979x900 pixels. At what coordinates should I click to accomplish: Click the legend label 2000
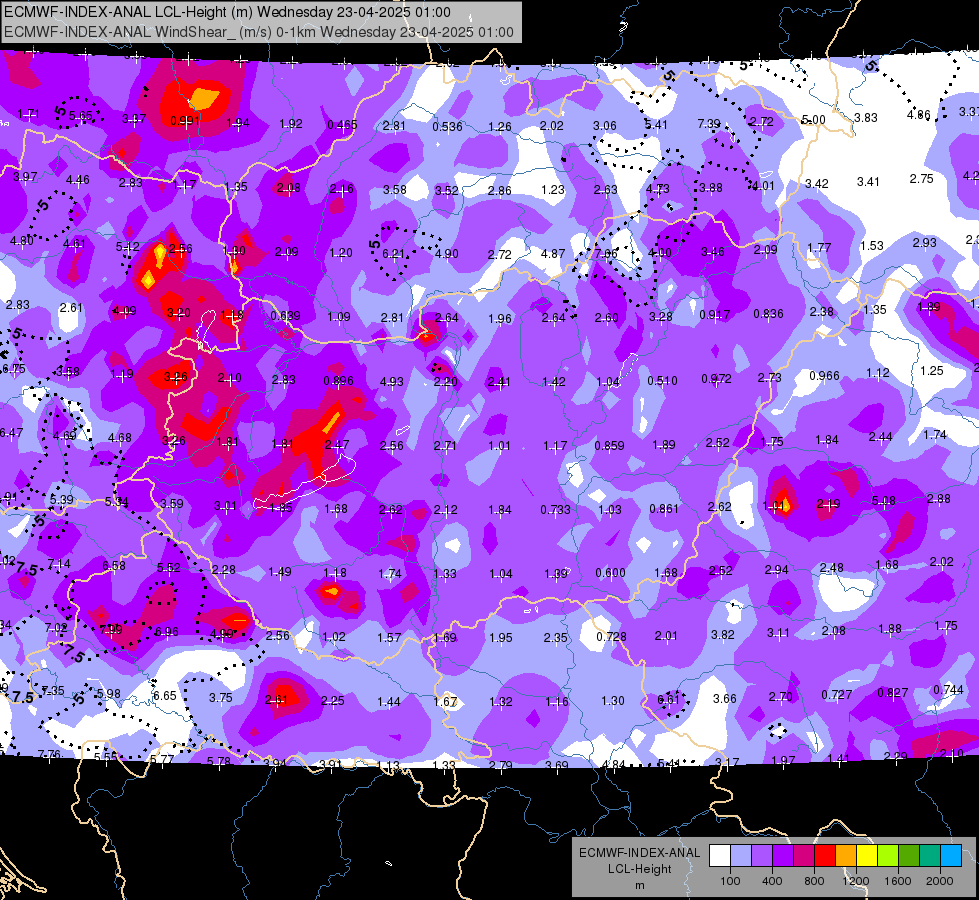click(940, 881)
